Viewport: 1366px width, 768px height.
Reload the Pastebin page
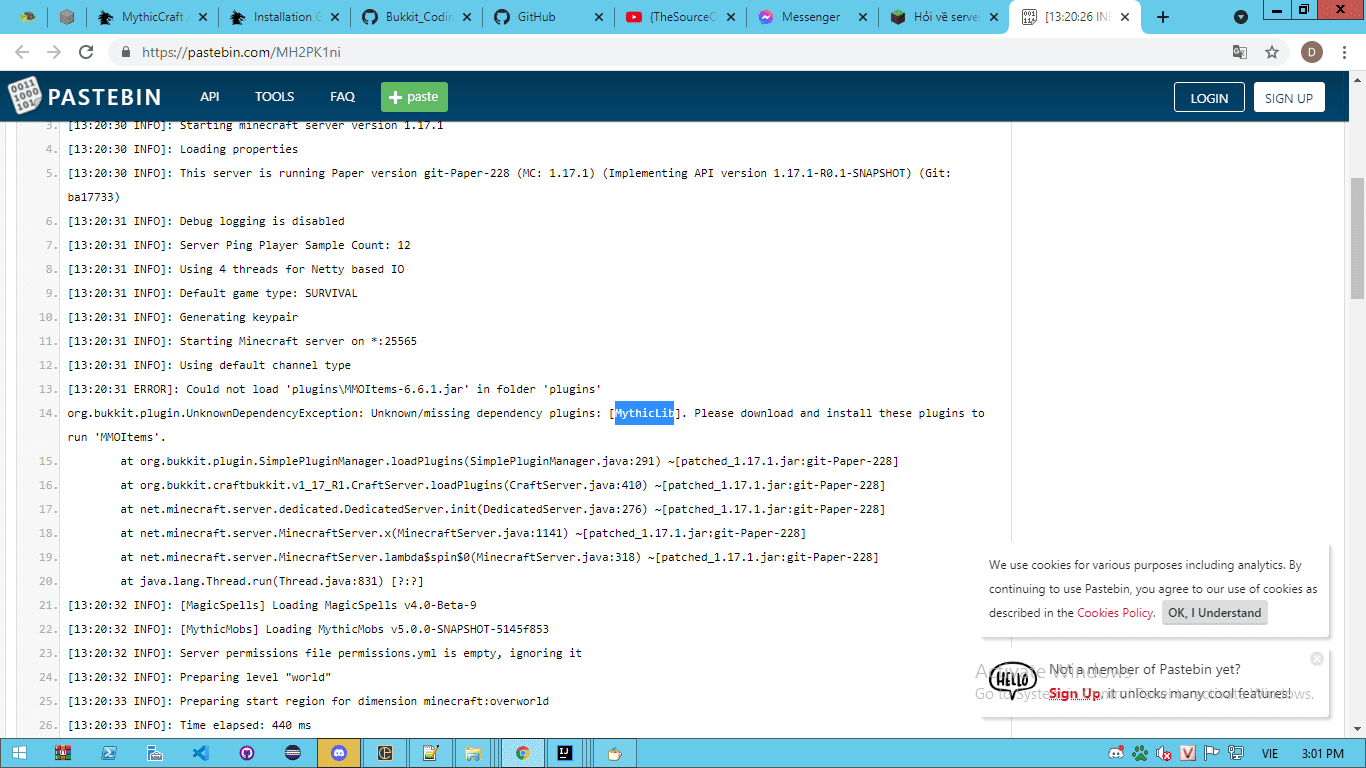click(x=86, y=52)
